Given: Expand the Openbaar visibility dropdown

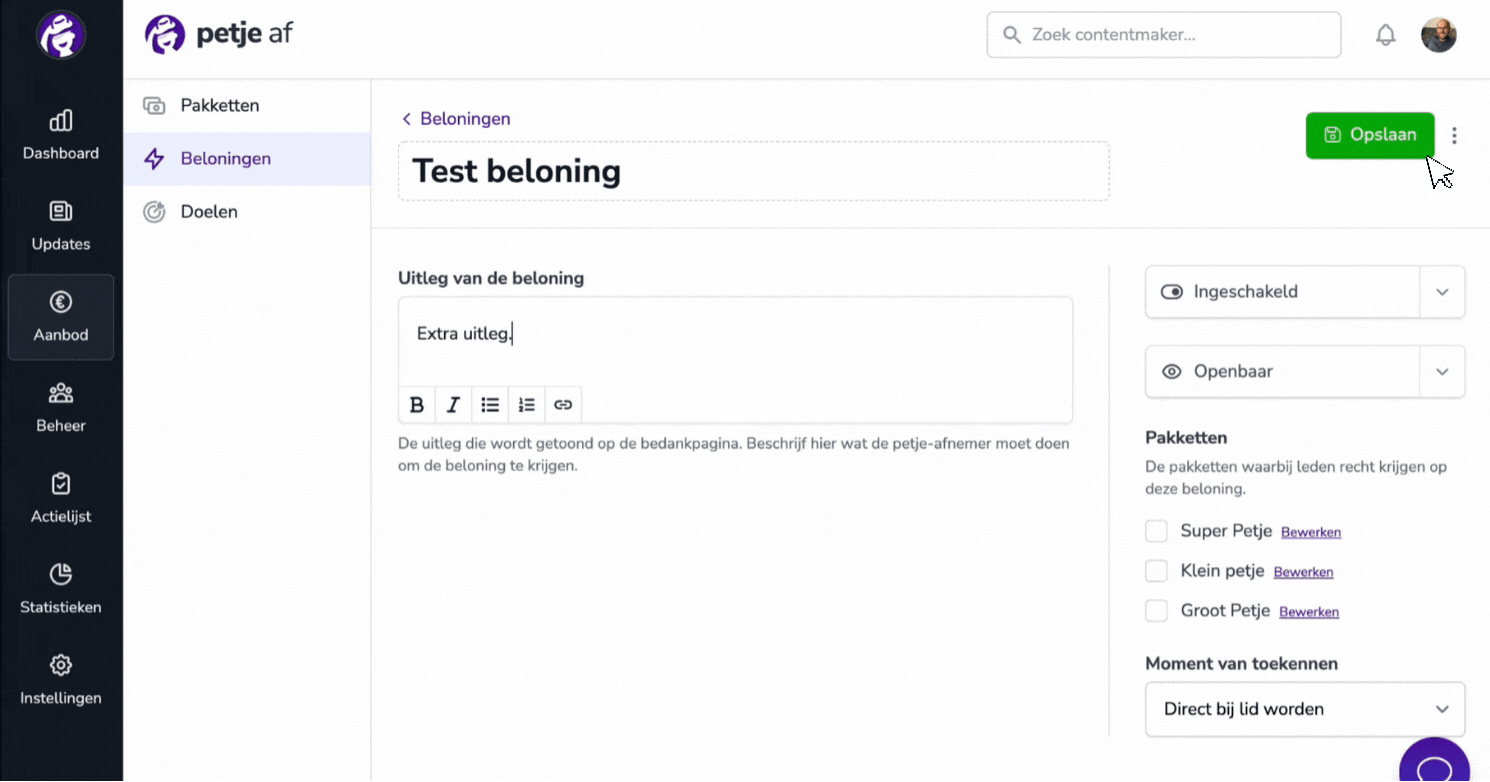Looking at the screenshot, I should tap(1442, 372).
